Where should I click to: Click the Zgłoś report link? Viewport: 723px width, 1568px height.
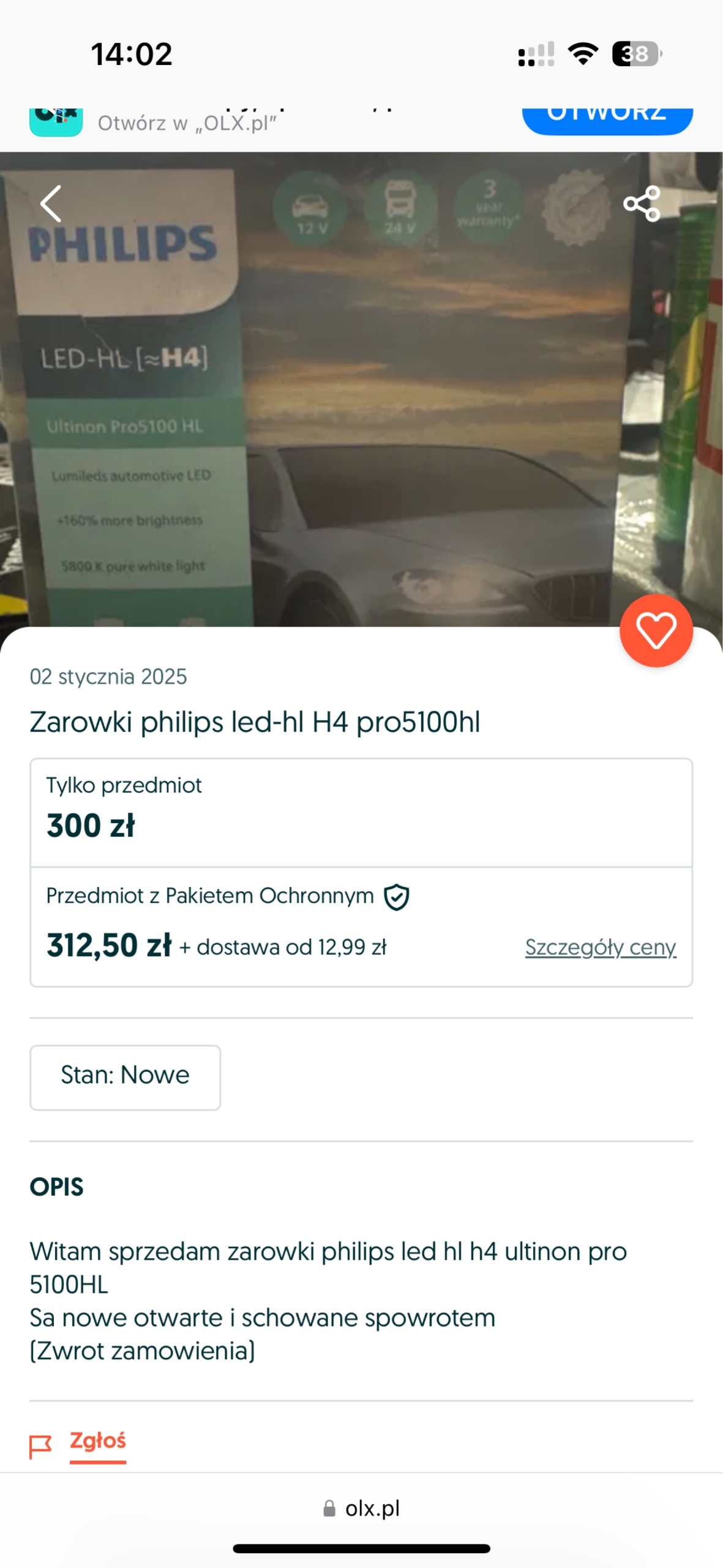pos(98,1441)
